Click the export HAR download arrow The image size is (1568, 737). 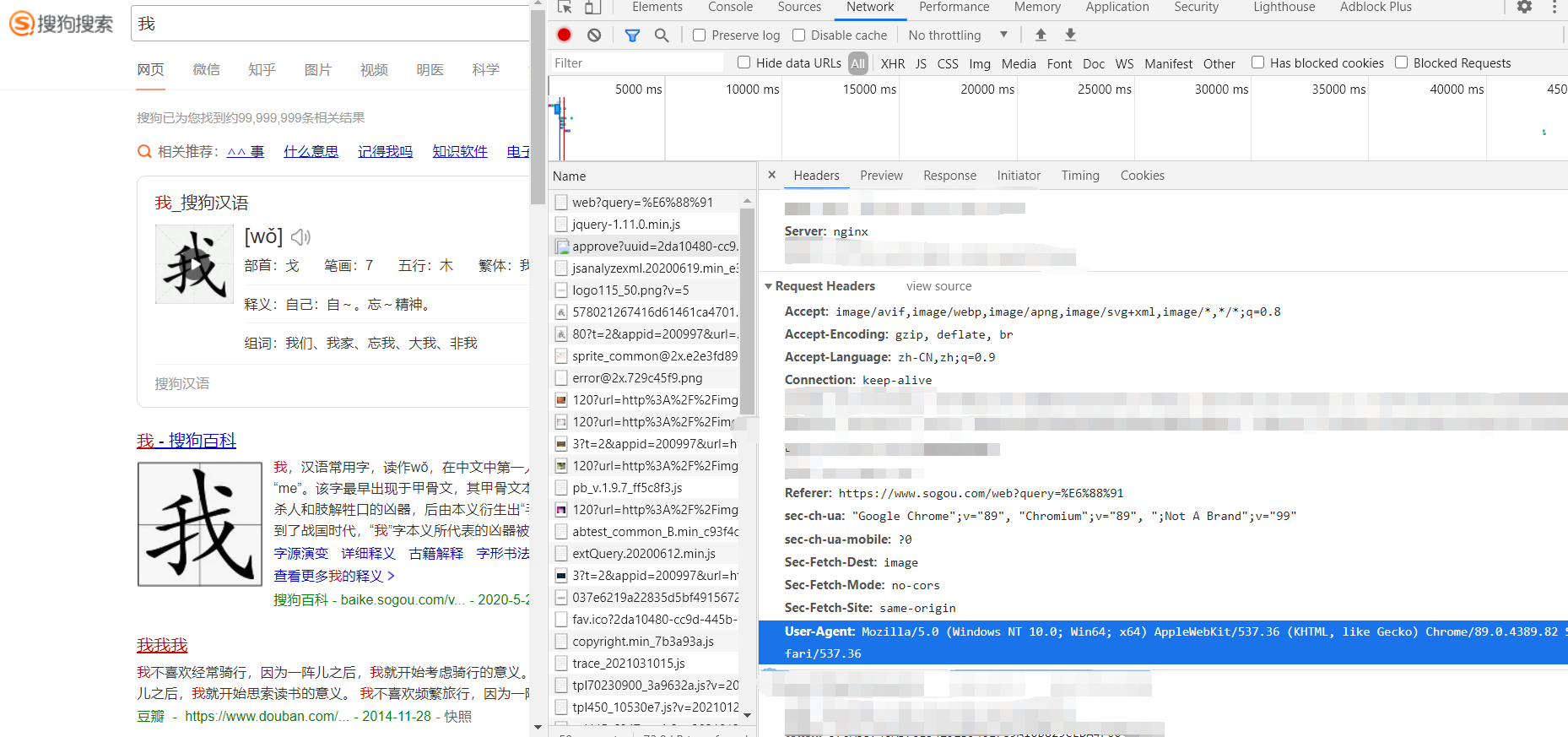[x=1070, y=35]
